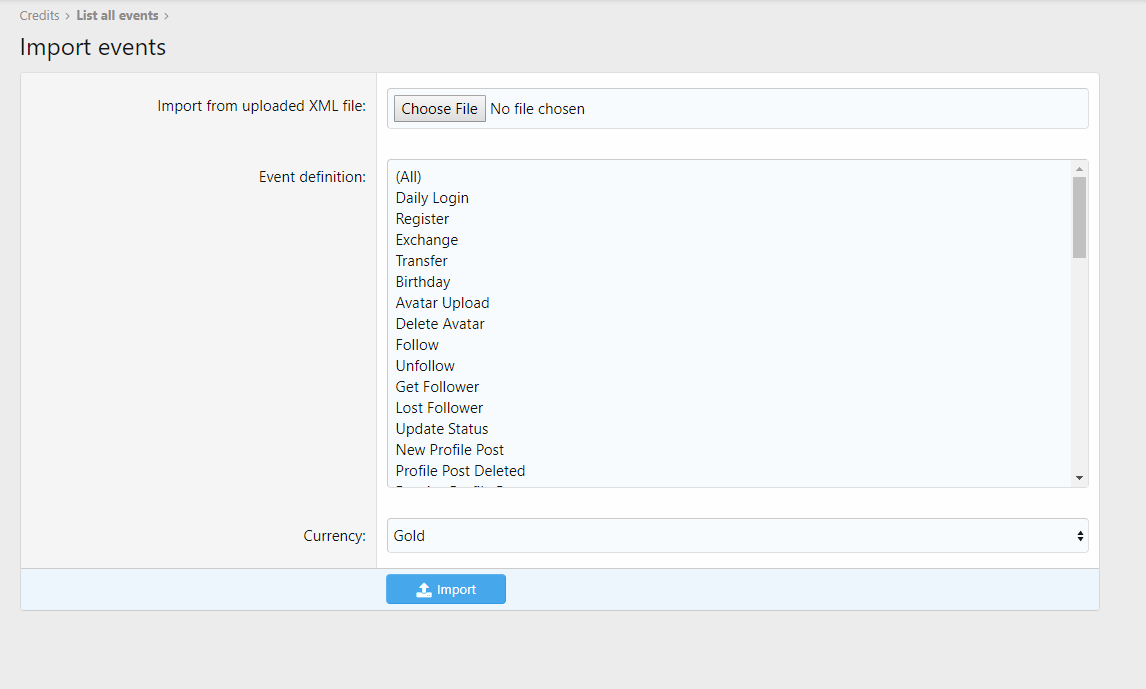1146x689 pixels.
Task: Click the event list scroll down arrow
Action: [x=1079, y=478]
